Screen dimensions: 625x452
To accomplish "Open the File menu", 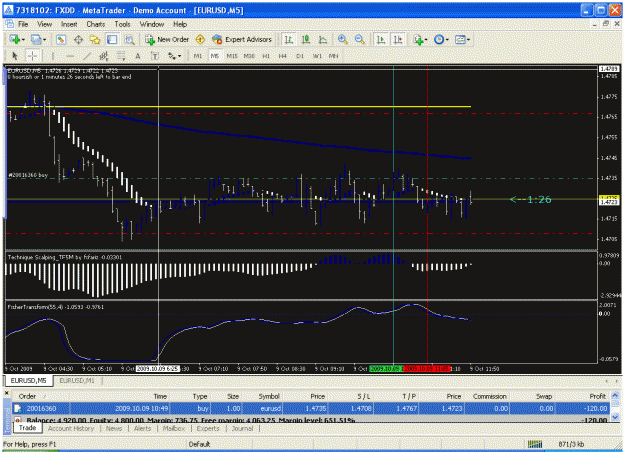I will tap(23, 24).
